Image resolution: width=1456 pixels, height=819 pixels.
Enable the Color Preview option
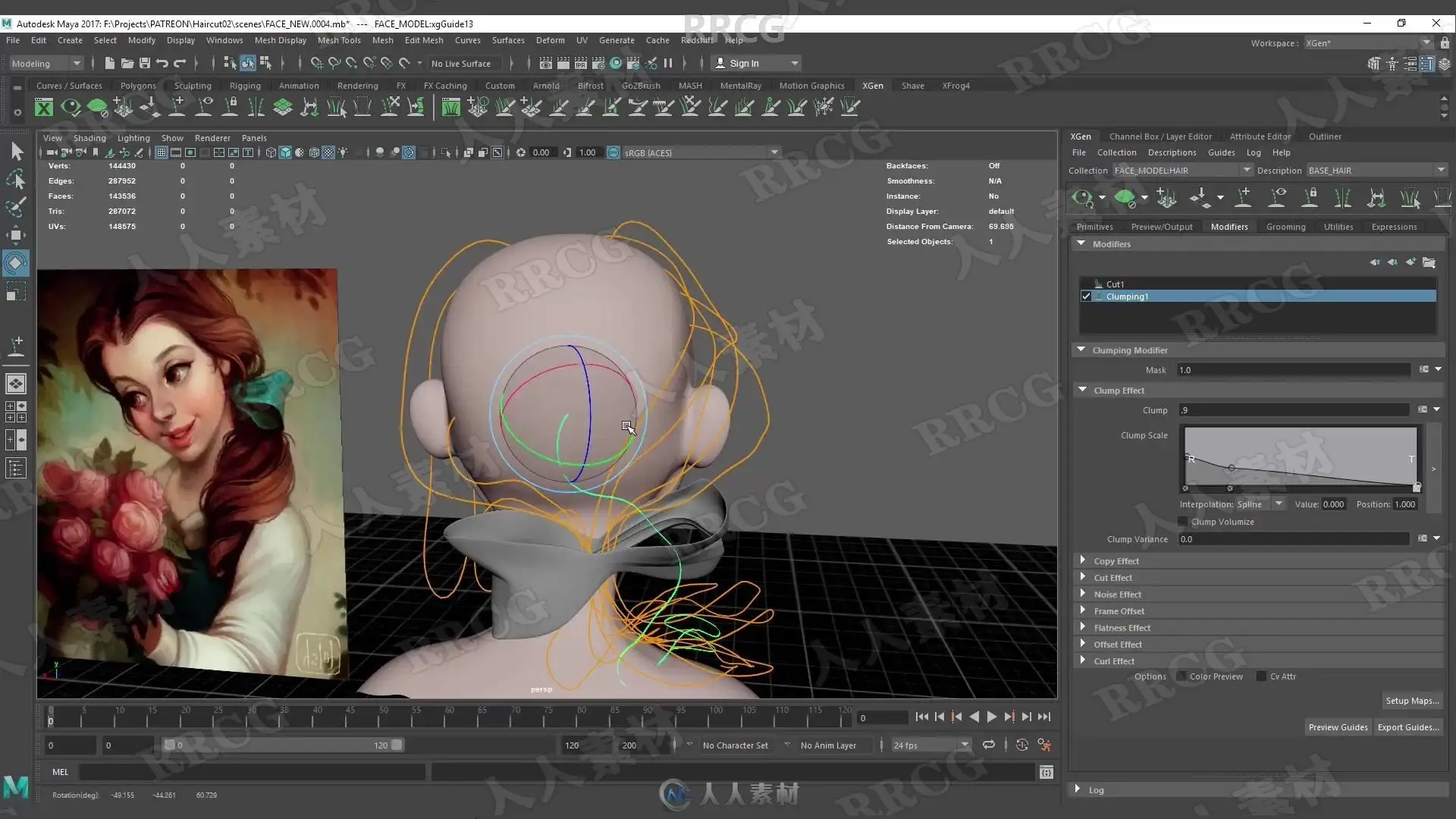point(1181,676)
